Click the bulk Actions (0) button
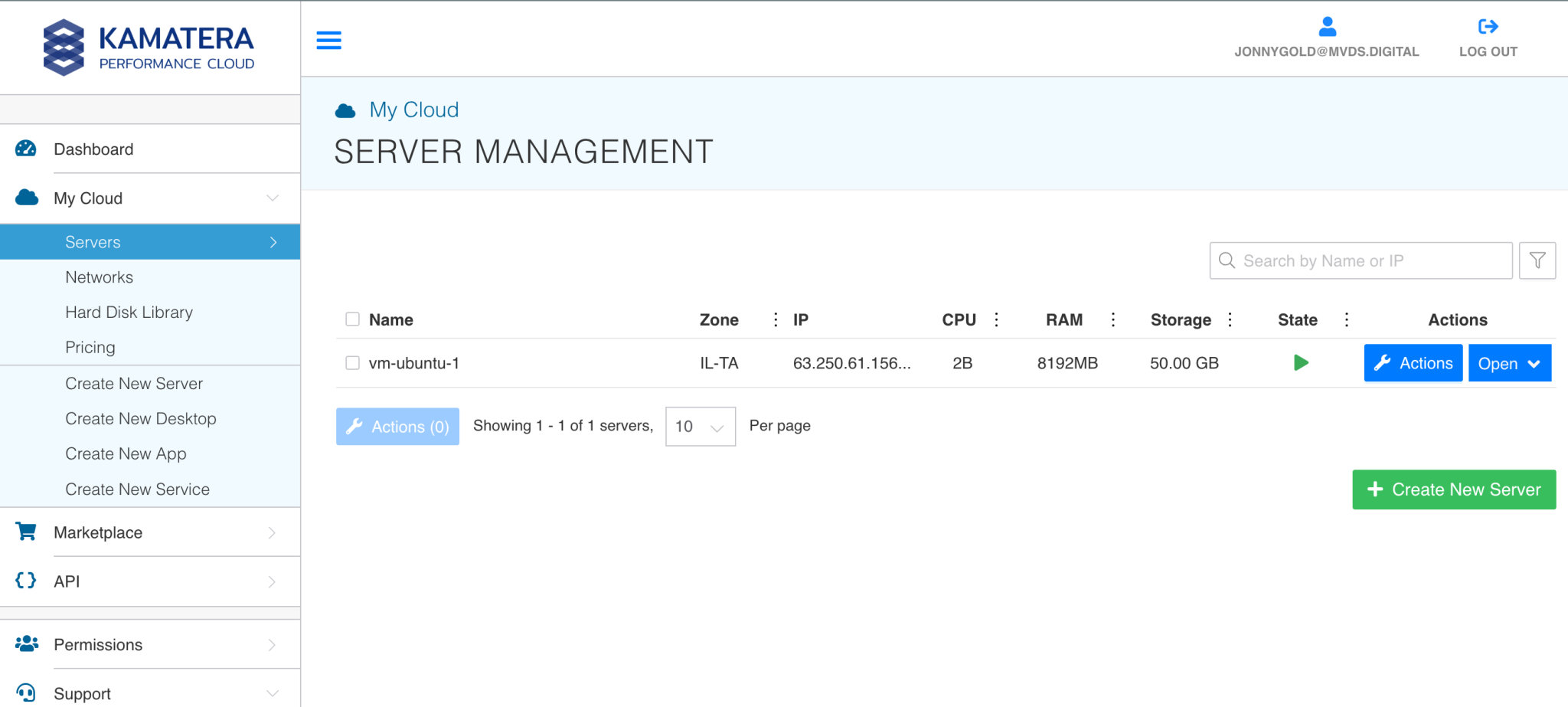This screenshot has width=1568, height=707. click(x=397, y=427)
